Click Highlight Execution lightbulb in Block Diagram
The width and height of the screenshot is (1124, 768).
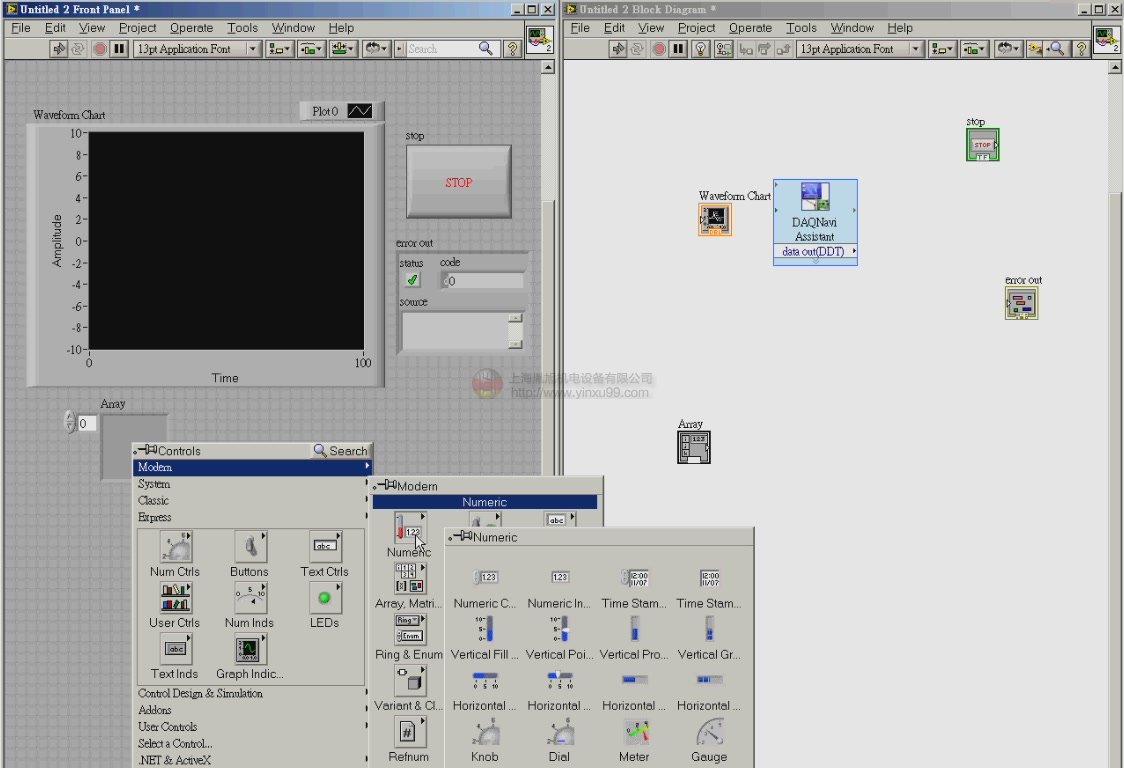tap(701, 49)
